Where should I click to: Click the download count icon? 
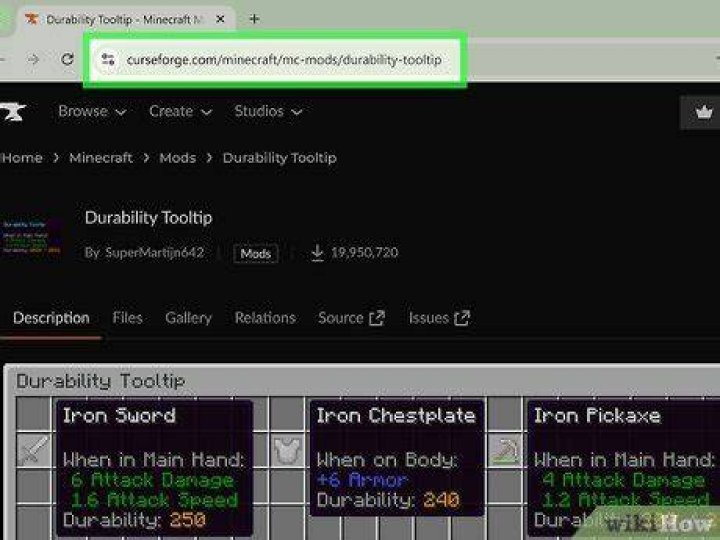click(x=317, y=253)
